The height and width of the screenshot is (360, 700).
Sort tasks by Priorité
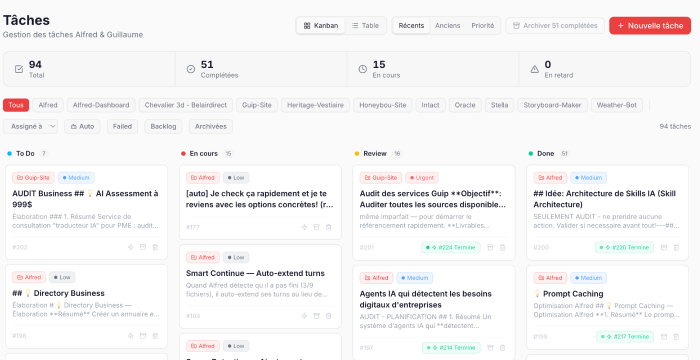(483, 25)
